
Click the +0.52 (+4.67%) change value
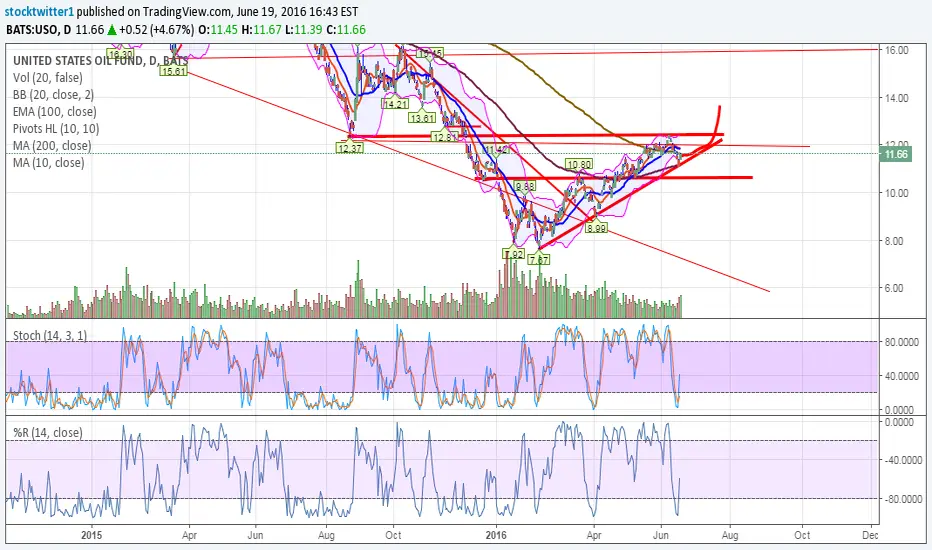156,30
